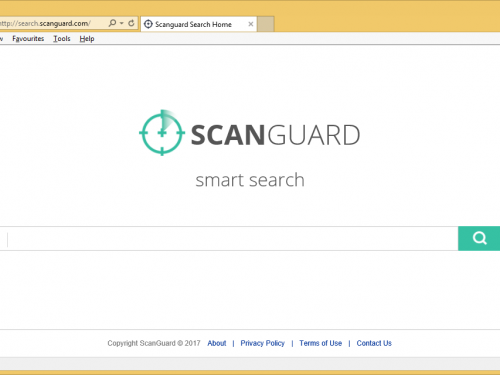Open the Privacy Policy link

263,343
